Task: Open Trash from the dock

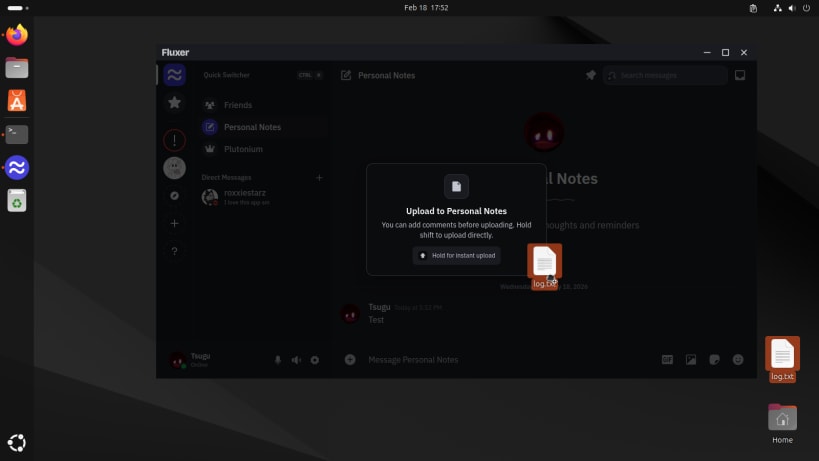Action: pos(17,200)
